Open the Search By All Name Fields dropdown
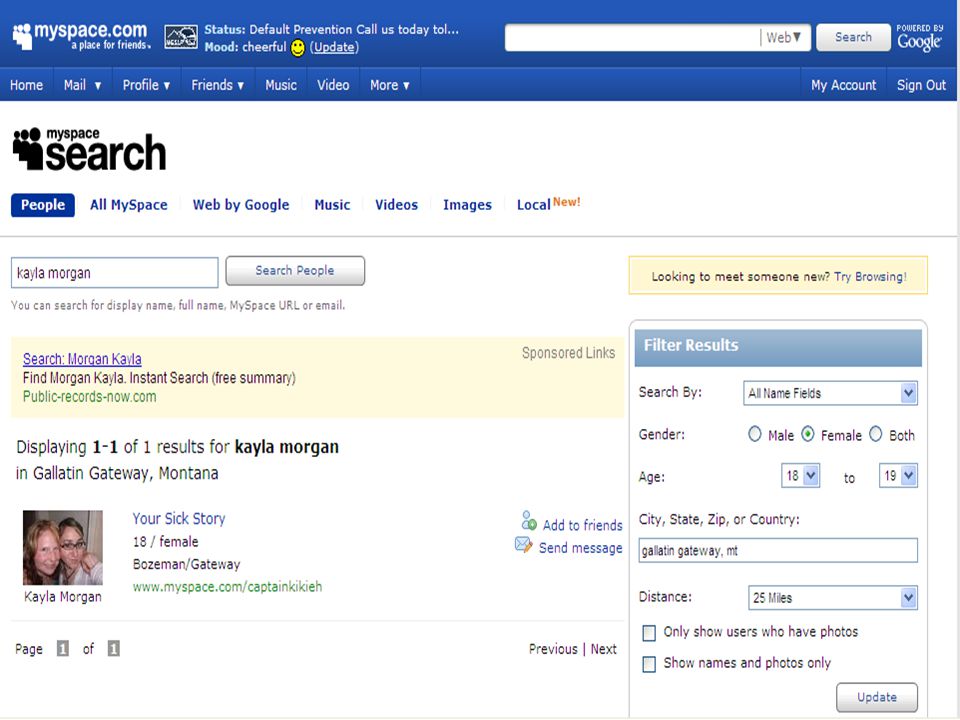The width and height of the screenshot is (960, 720). coord(830,393)
